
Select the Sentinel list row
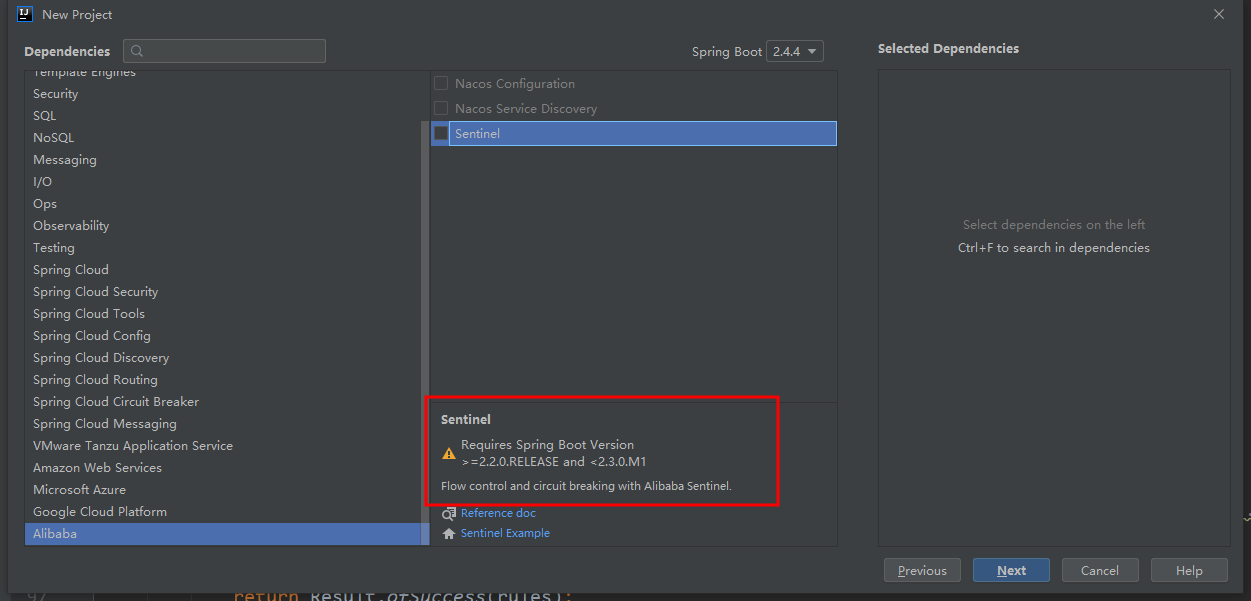point(634,133)
